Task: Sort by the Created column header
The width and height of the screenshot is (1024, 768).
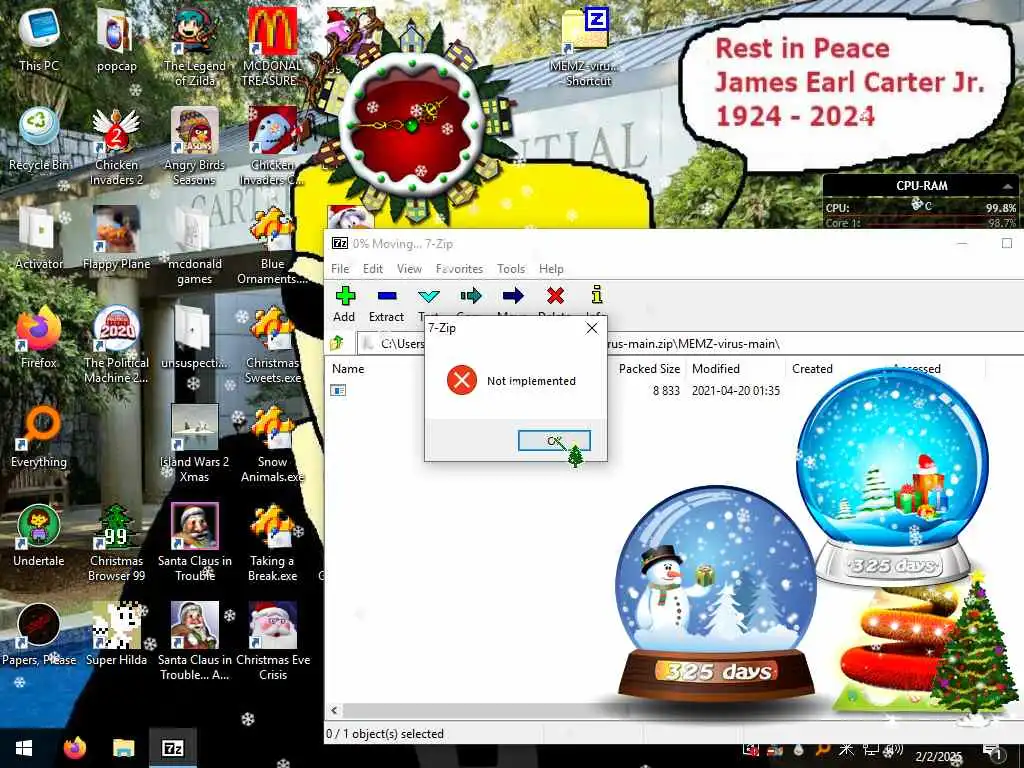Action: (812, 369)
